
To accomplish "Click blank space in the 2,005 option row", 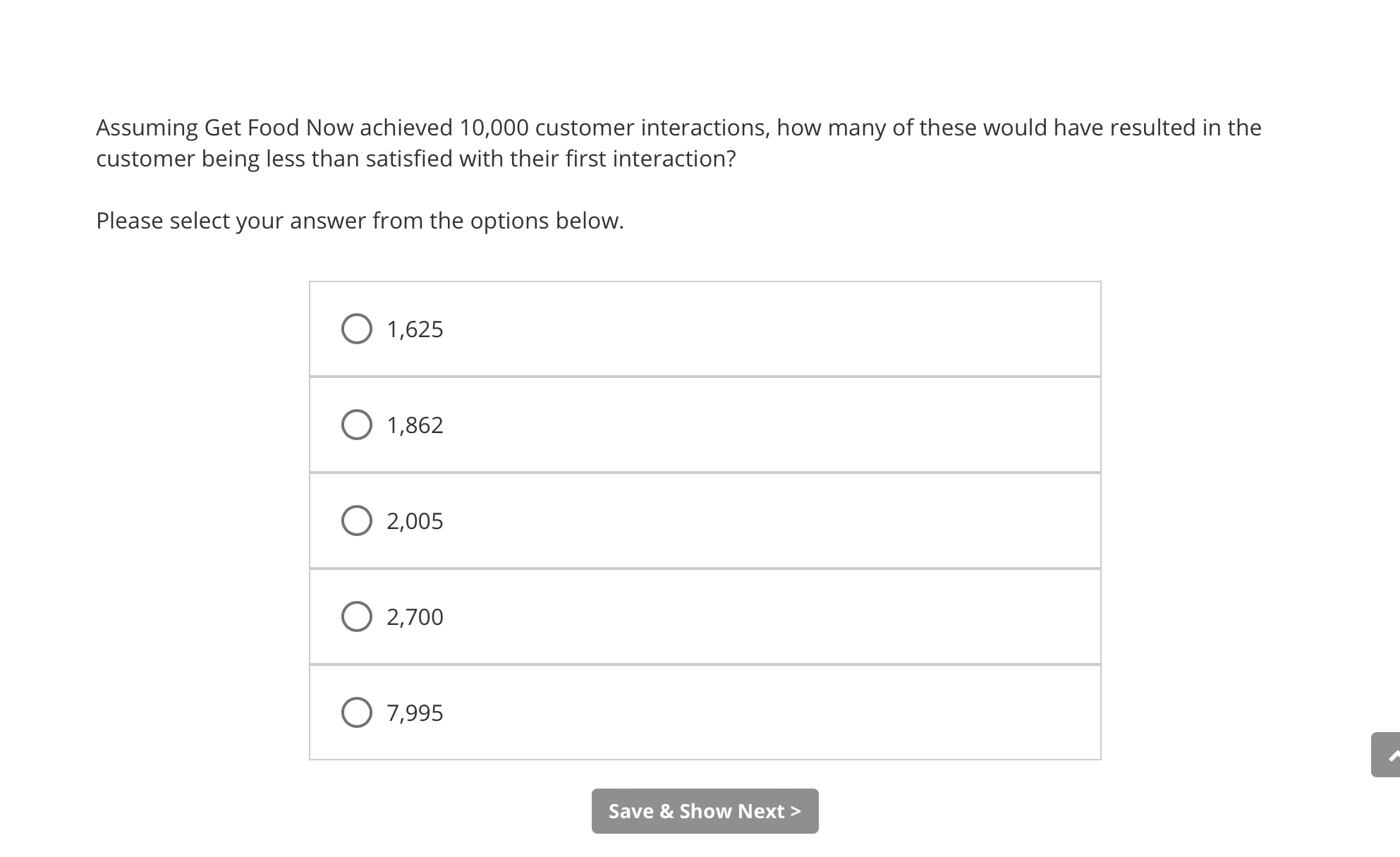I will [x=776, y=521].
